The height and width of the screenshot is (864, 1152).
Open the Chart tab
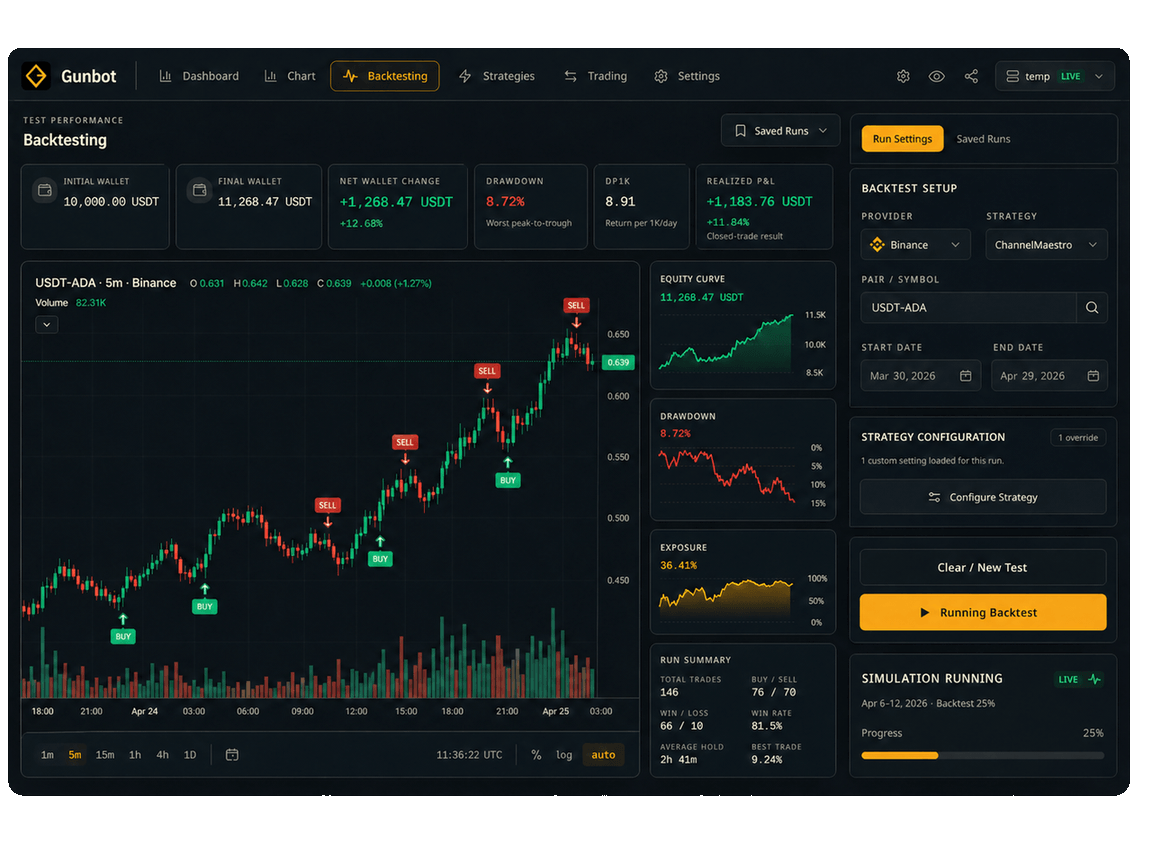[290, 76]
